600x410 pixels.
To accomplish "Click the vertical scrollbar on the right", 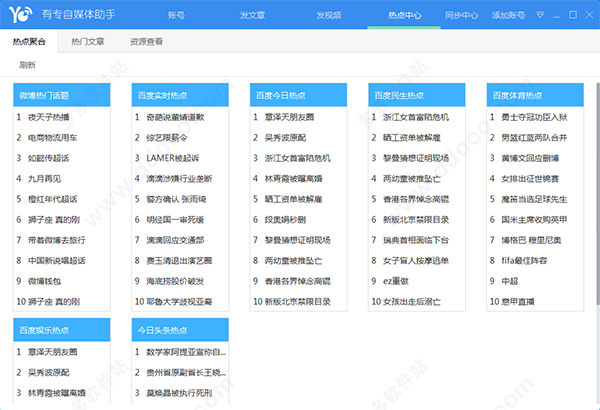I will (598, 193).
